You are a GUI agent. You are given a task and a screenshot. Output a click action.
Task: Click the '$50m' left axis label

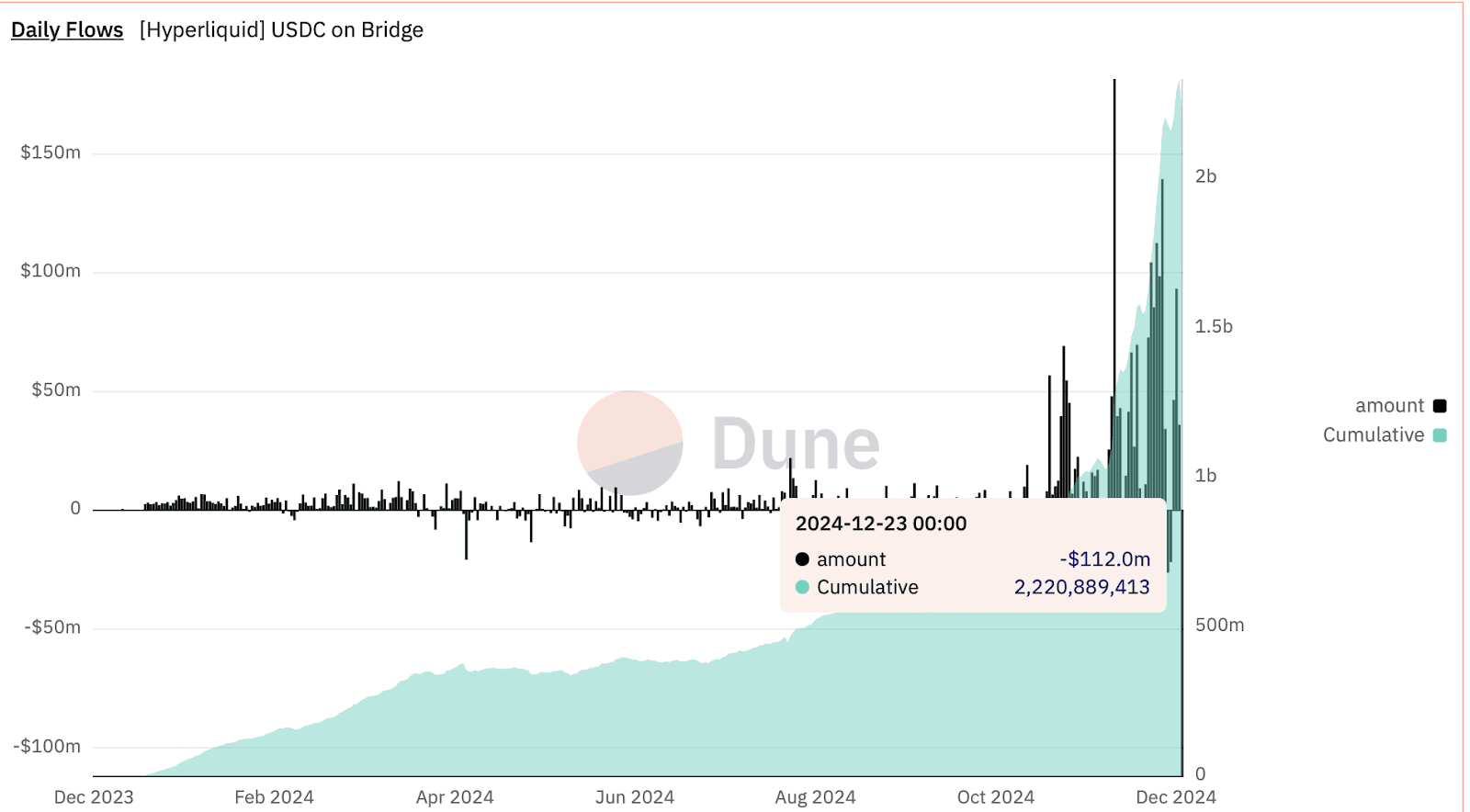tap(56, 390)
